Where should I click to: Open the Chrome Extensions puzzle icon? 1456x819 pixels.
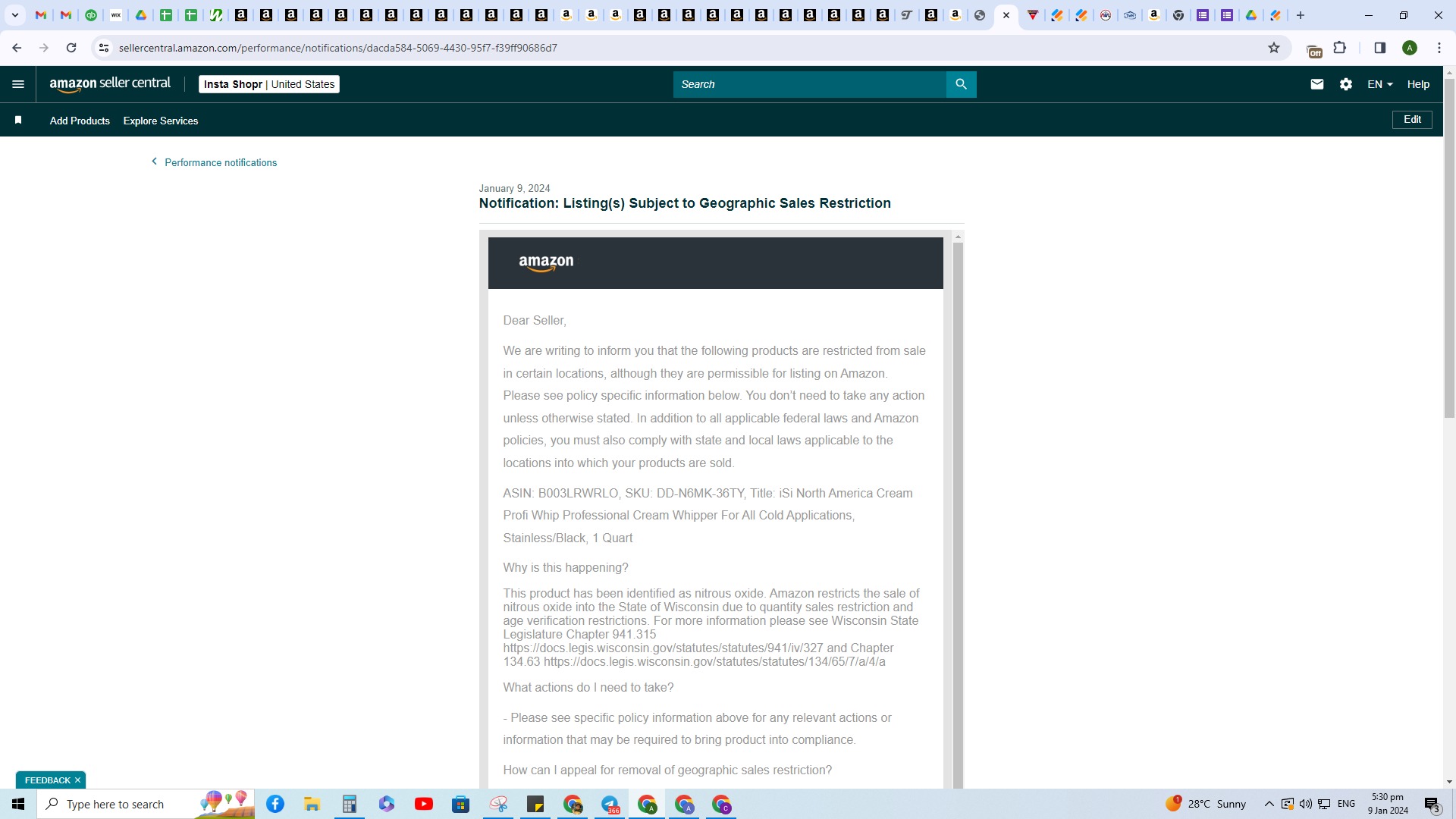[1340, 48]
